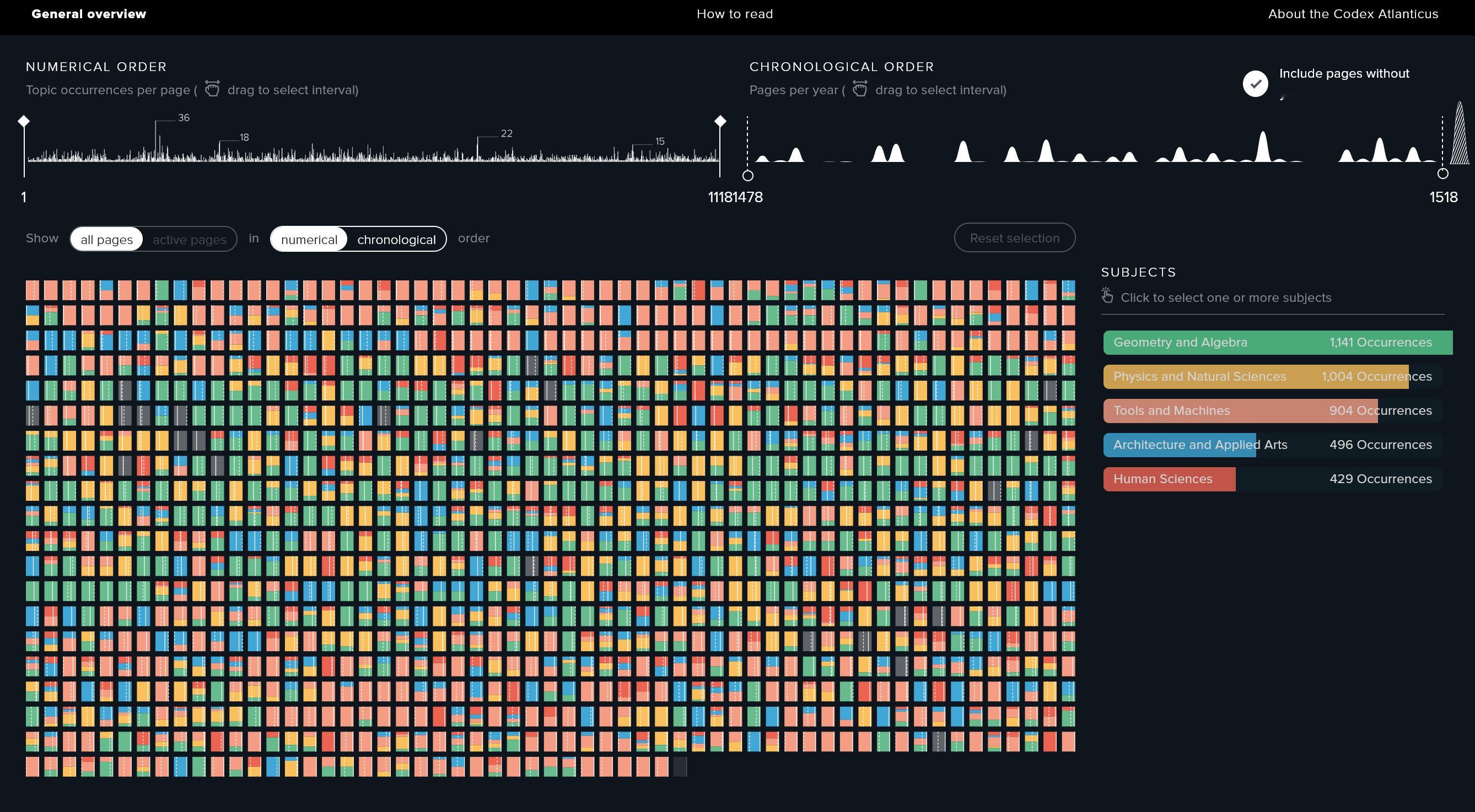
Task: Select Architecture and Applied Arts subject
Action: click(x=1272, y=445)
